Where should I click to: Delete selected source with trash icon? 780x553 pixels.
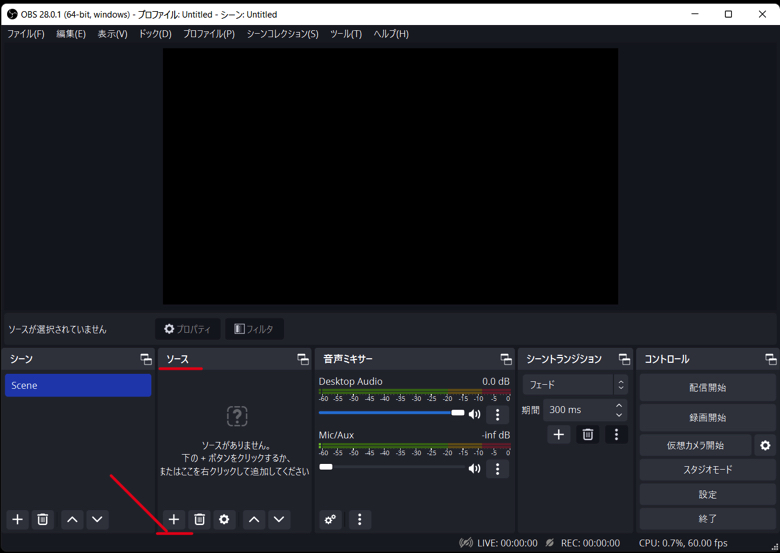[199, 519]
